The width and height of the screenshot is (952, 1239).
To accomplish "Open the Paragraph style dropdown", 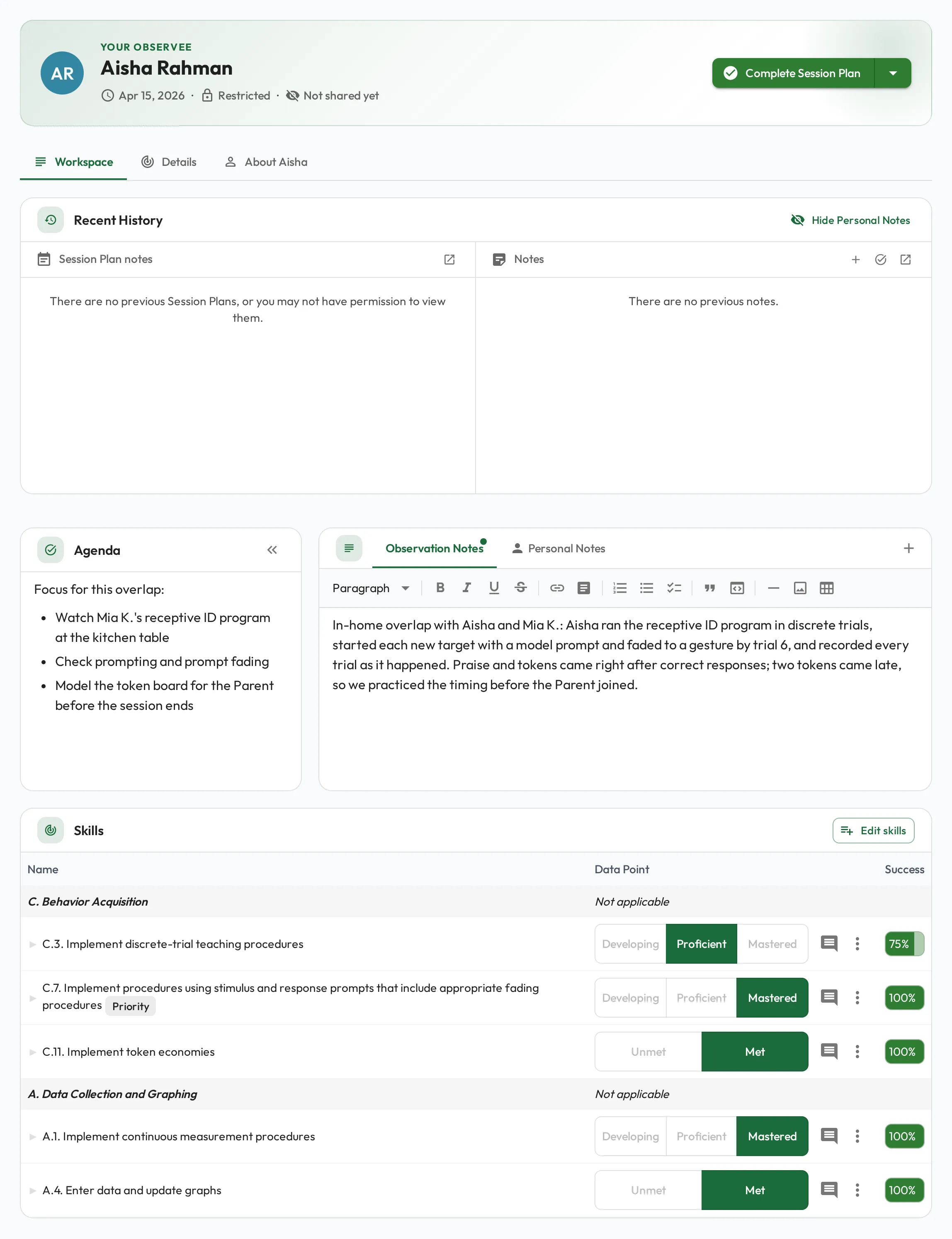I will (x=371, y=588).
